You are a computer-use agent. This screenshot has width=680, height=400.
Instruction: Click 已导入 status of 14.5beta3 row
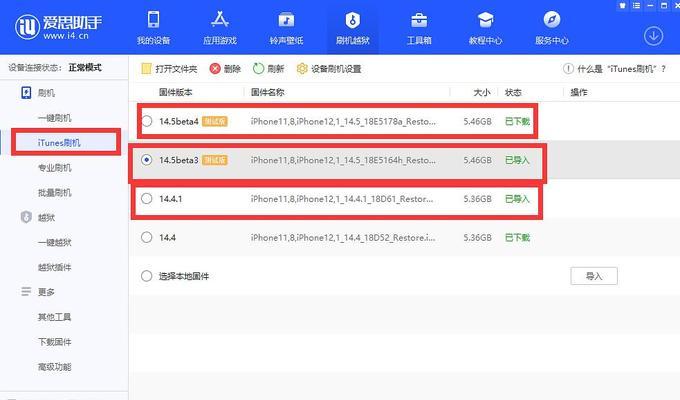pyautogui.click(x=517, y=160)
